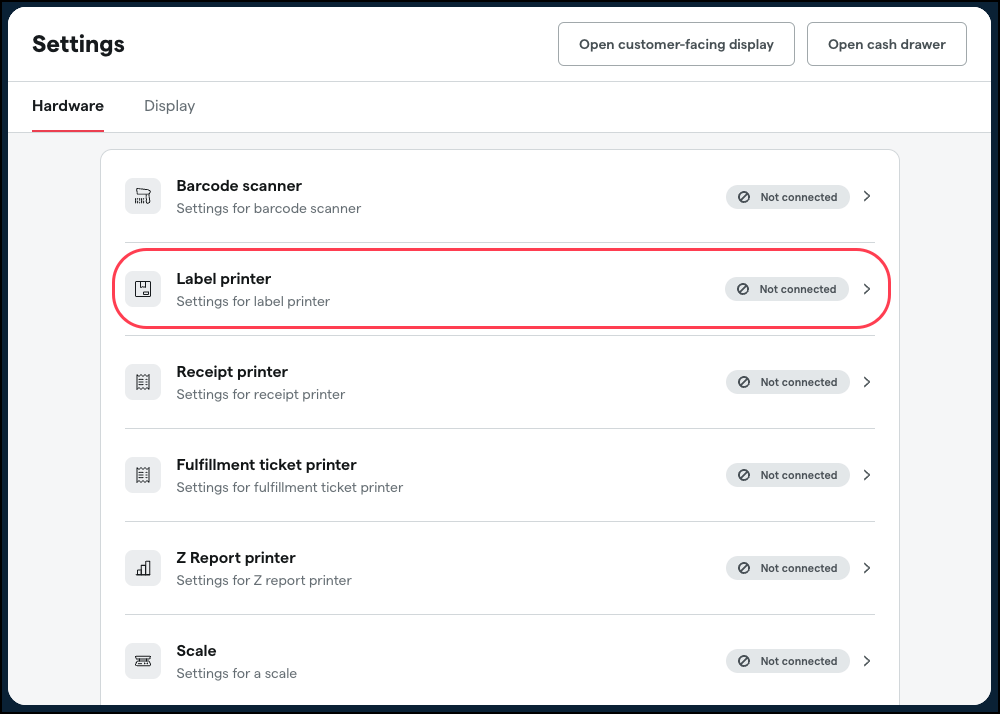Expand the Barcode scanner settings chevron
1000x714 pixels.
[x=867, y=196]
